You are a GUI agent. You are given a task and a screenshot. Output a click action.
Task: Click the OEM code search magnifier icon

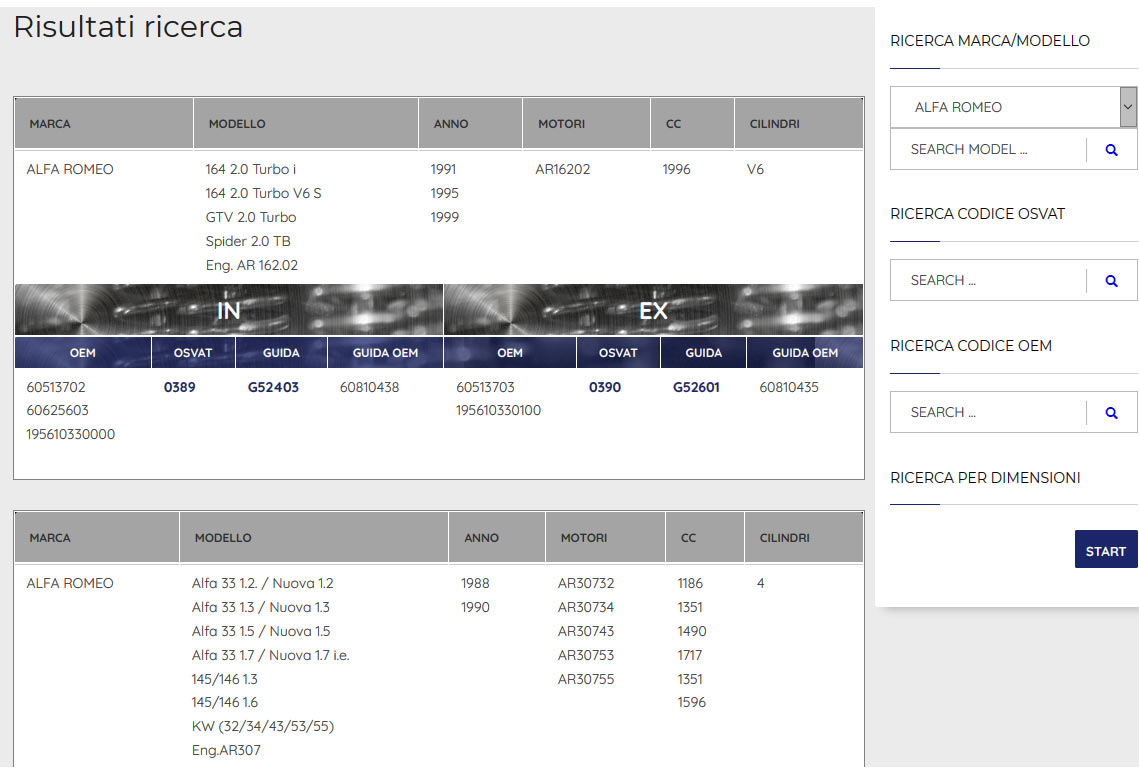[x=1111, y=412]
